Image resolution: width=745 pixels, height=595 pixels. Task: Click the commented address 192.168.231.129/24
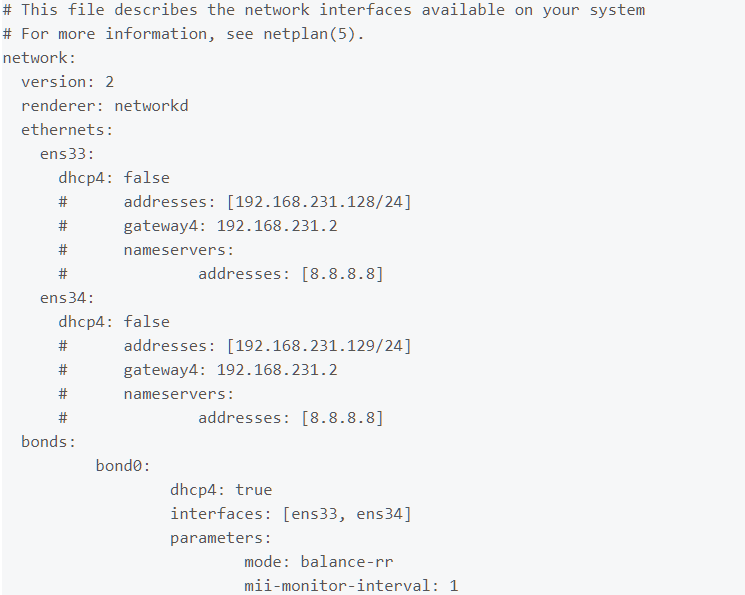(x=319, y=346)
